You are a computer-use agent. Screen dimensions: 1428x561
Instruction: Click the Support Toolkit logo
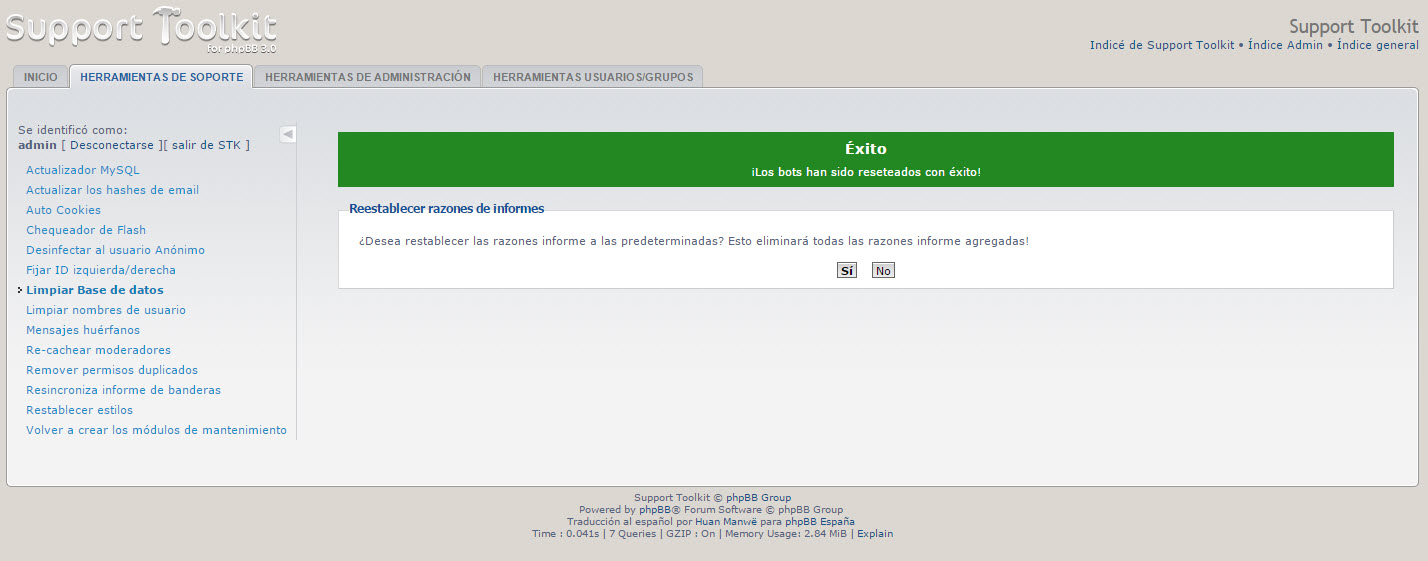(x=141, y=30)
